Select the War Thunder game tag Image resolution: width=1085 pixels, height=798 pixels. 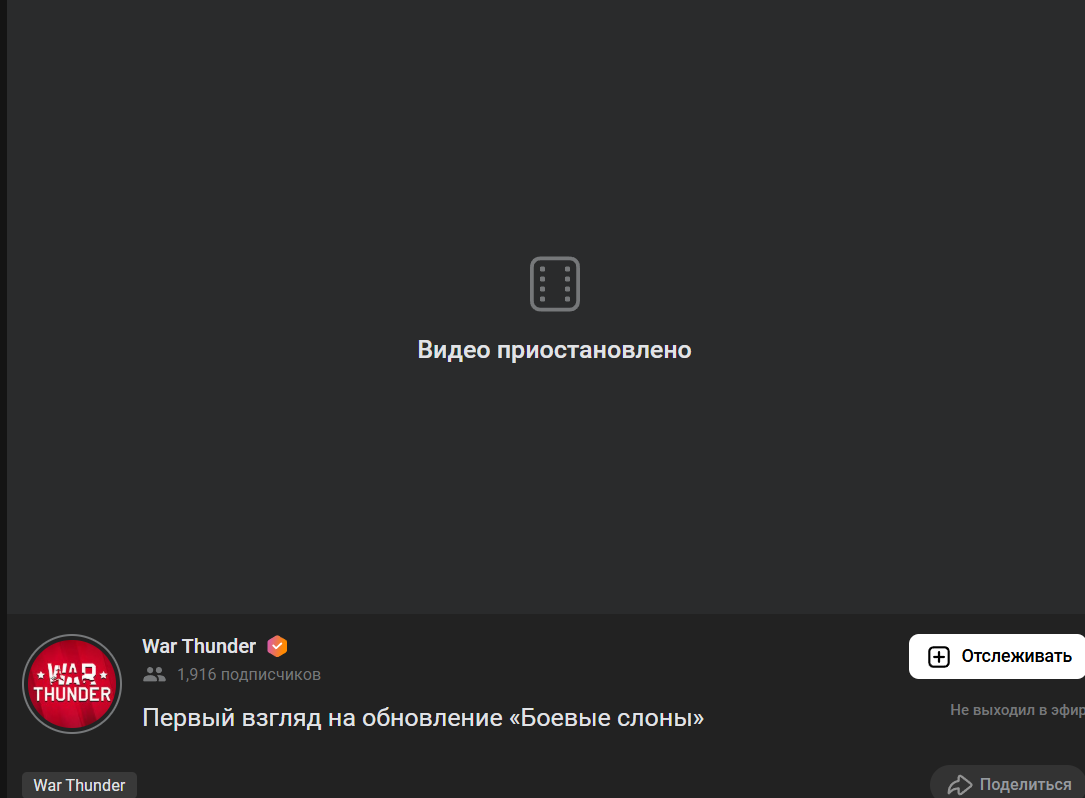click(80, 785)
